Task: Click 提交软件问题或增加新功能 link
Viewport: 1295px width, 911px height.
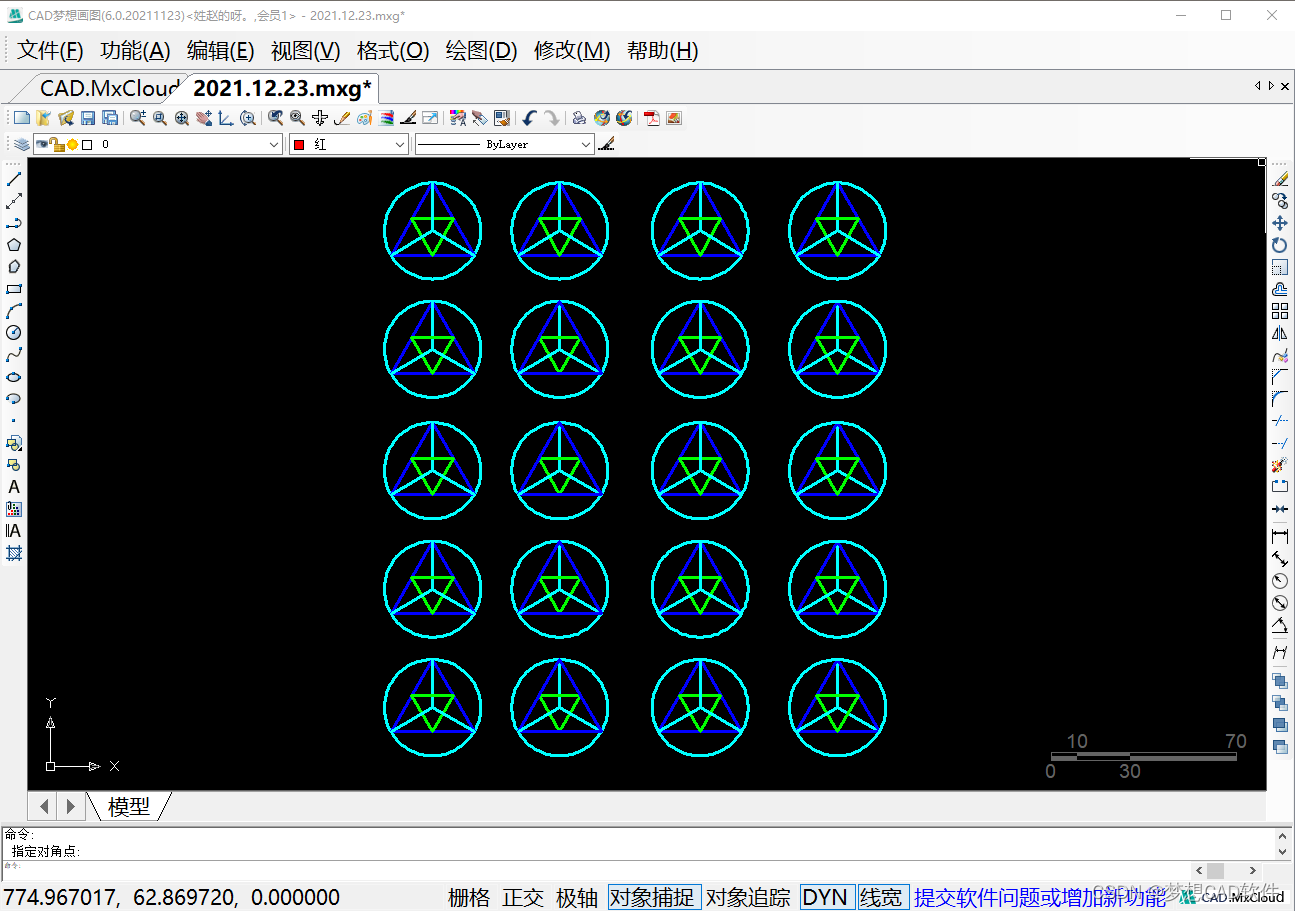Action: (x=1040, y=897)
